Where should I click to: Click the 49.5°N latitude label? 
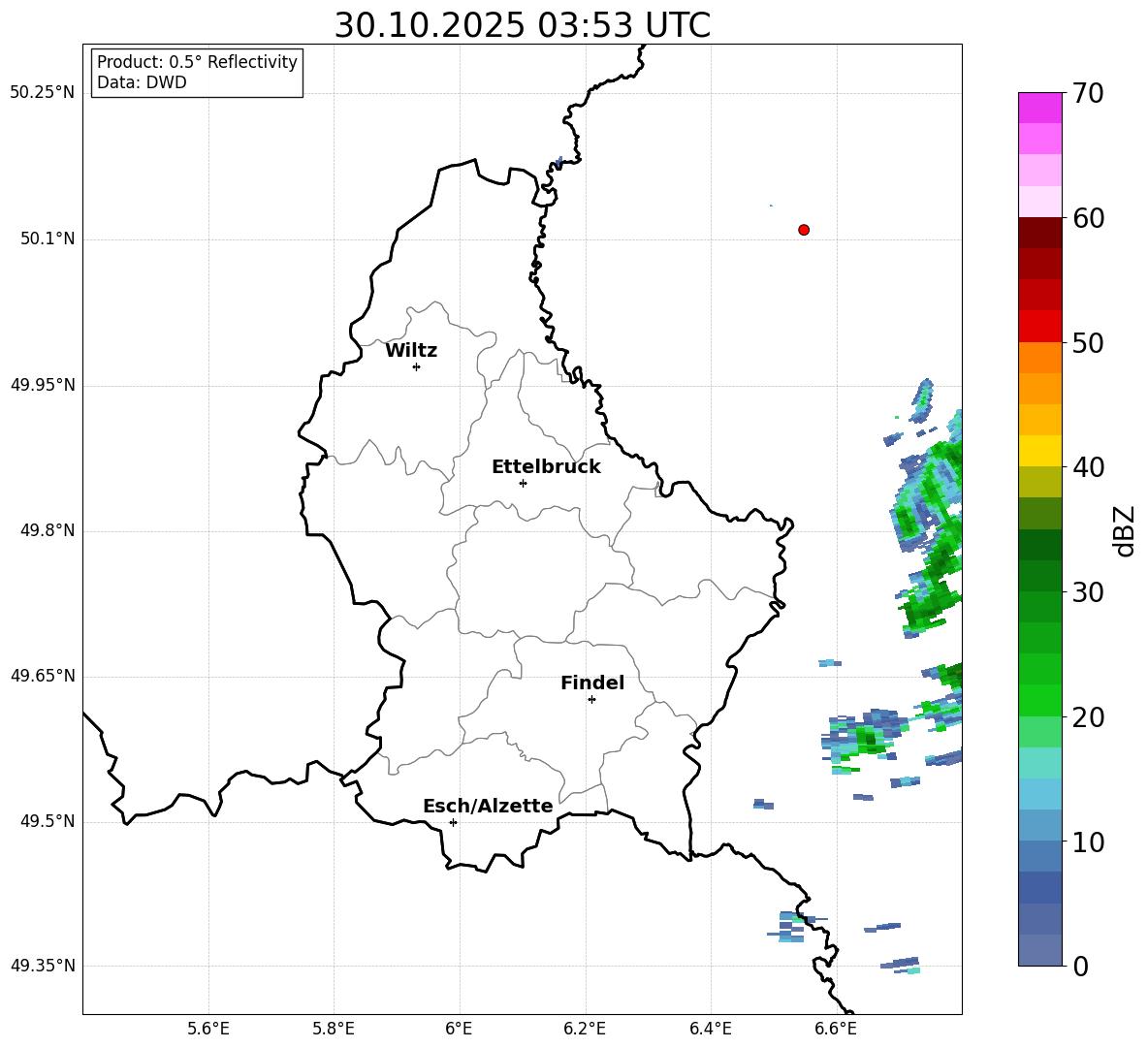(48, 821)
